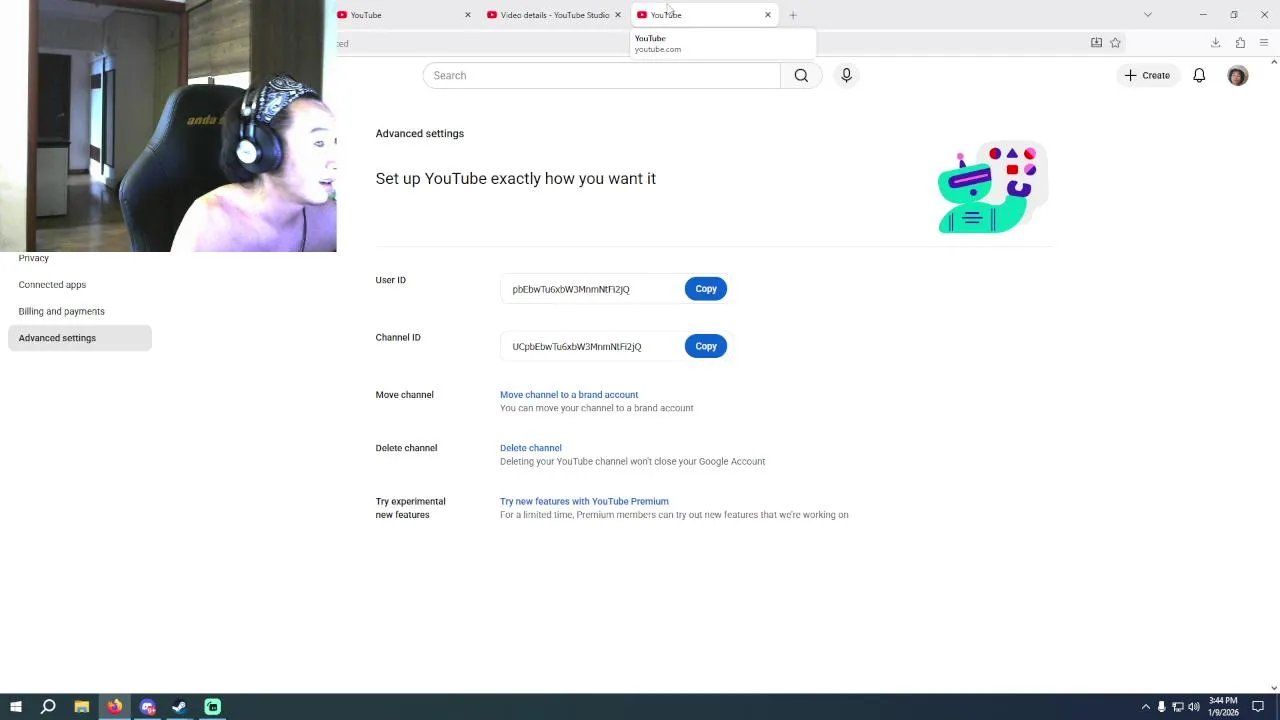Open the taskbar clock and date
This screenshot has width=1280, height=720.
(1223, 707)
